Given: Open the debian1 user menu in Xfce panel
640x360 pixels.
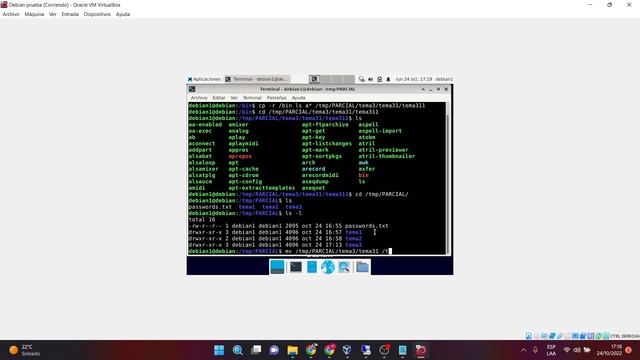Looking at the screenshot, I should [x=444, y=79].
